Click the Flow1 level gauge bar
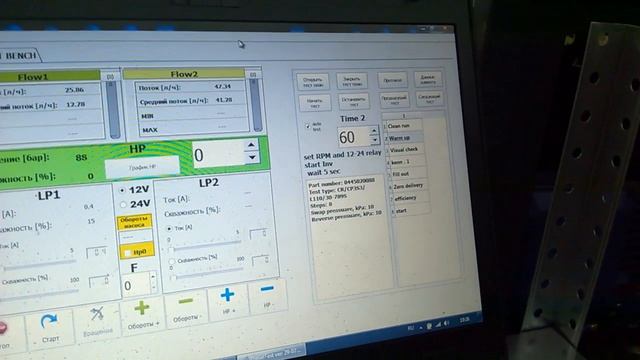640x360 pixels. 112,110
